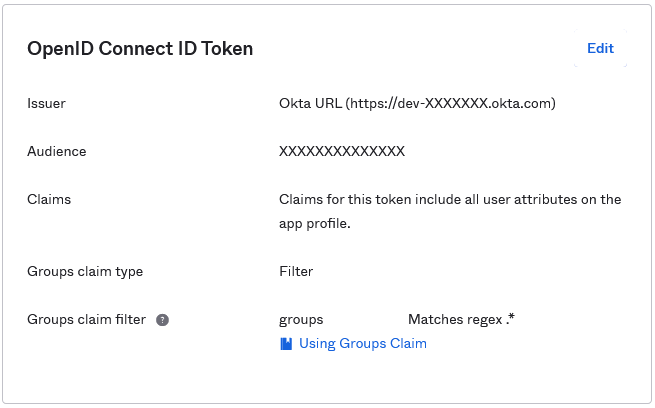The height and width of the screenshot is (408, 655).
Task: Click the Issuer label
Action: coord(46,103)
